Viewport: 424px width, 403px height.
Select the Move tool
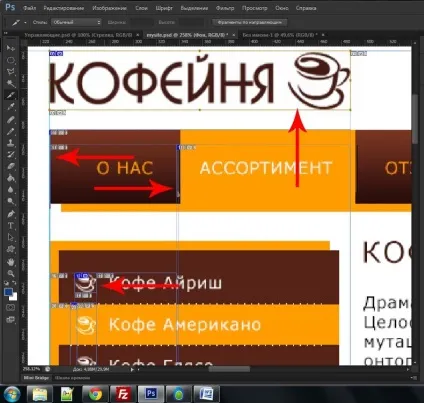(x=11, y=48)
